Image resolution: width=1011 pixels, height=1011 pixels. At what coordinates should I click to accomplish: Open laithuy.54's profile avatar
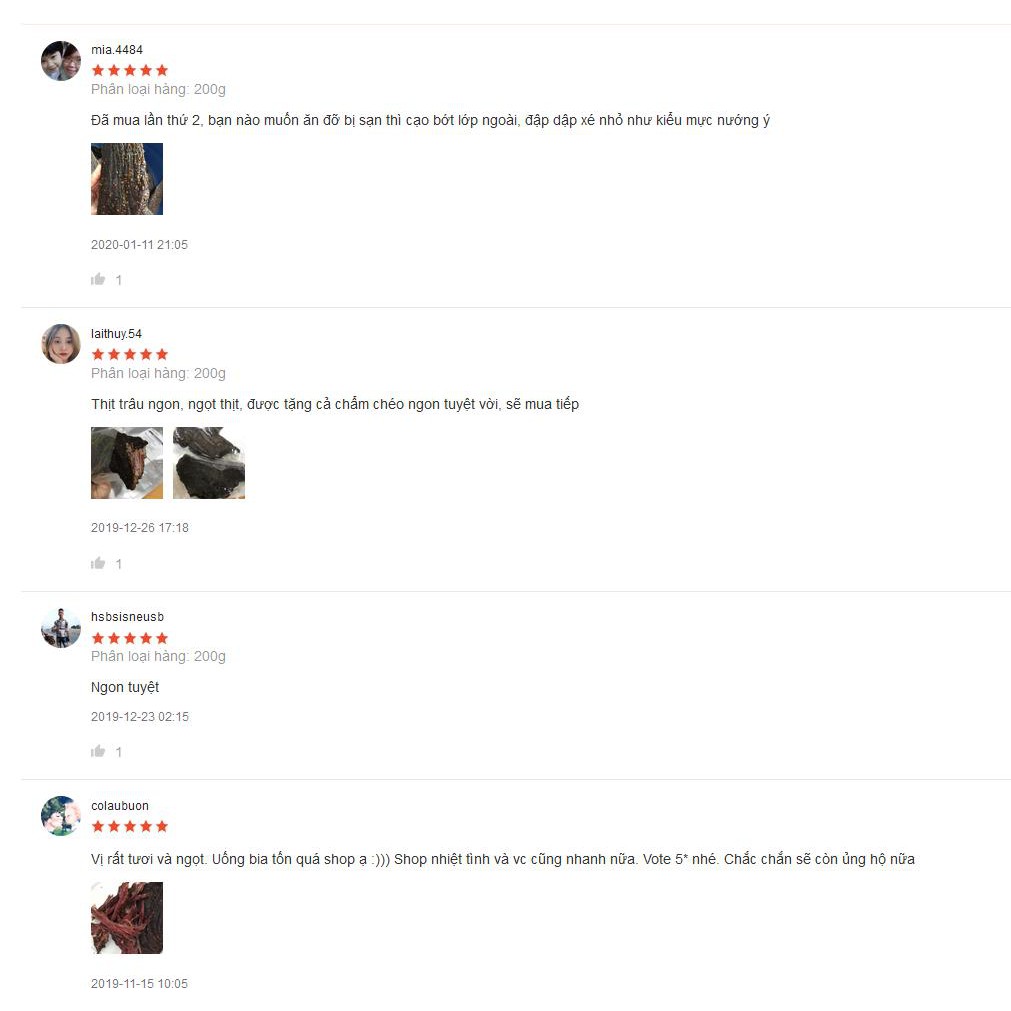[61, 344]
